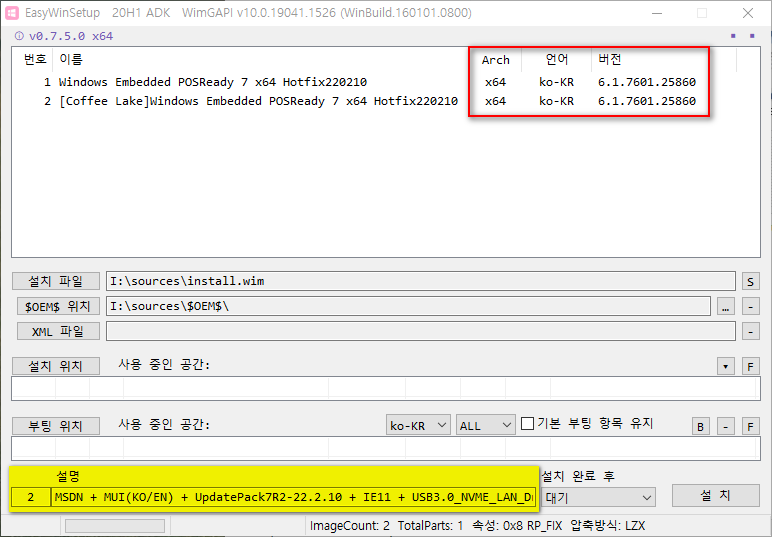The image size is (772, 537).
Task: Toggle 기본 부팅 항목 유지 checkbox
Action: [x=527, y=424]
